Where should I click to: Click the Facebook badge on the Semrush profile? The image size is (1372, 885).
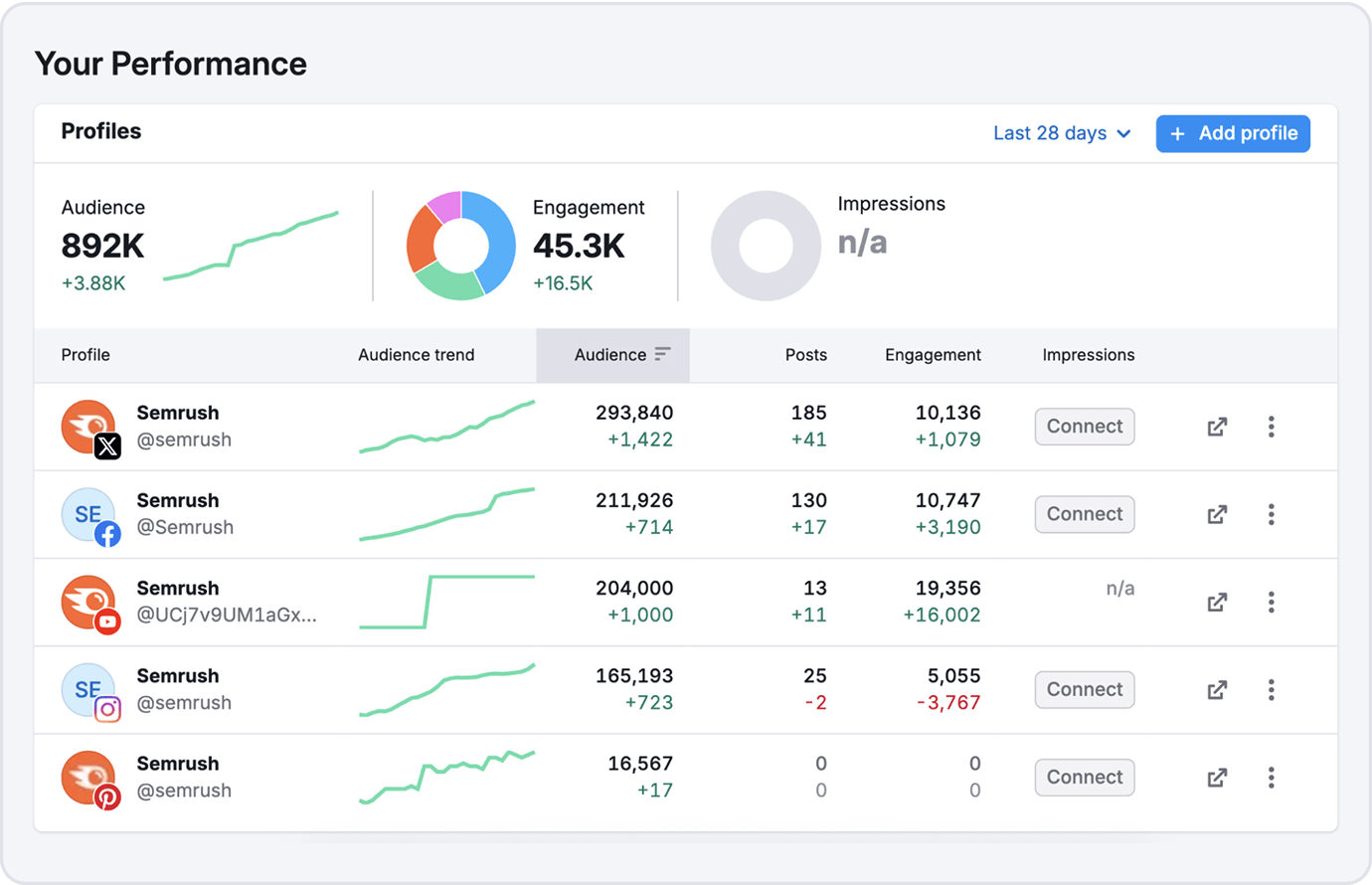tap(107, 532)
